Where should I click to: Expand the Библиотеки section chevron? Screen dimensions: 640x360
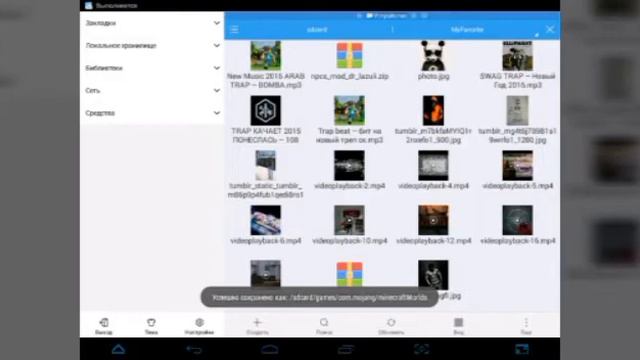[217, 68]
